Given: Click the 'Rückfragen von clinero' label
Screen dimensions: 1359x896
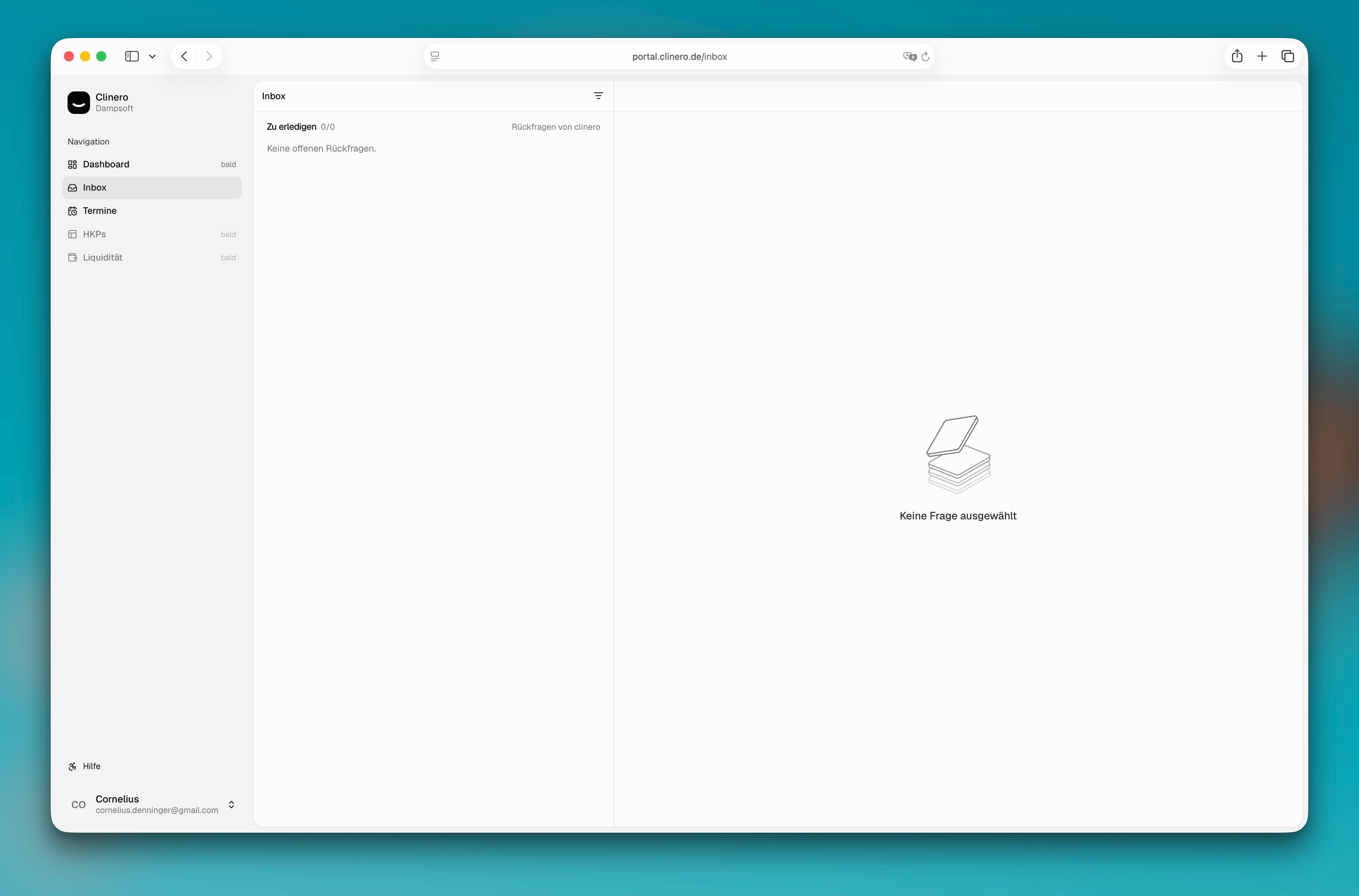Looking at the screenshot, I should coord(555,127).
